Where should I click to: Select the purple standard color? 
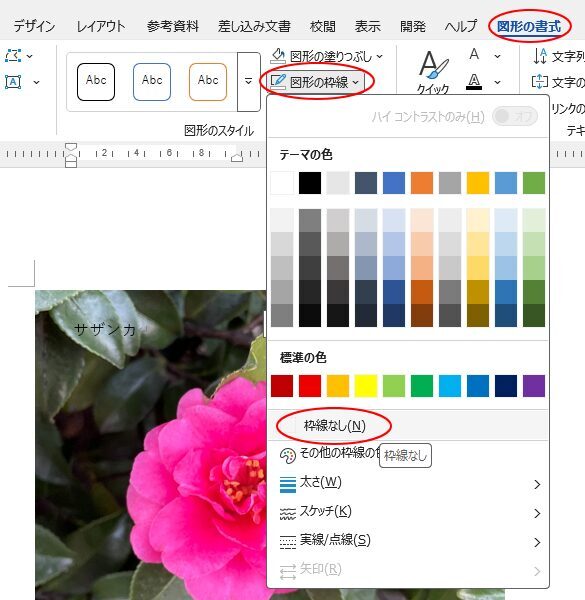pyautogui.click(x=534, y=386)
